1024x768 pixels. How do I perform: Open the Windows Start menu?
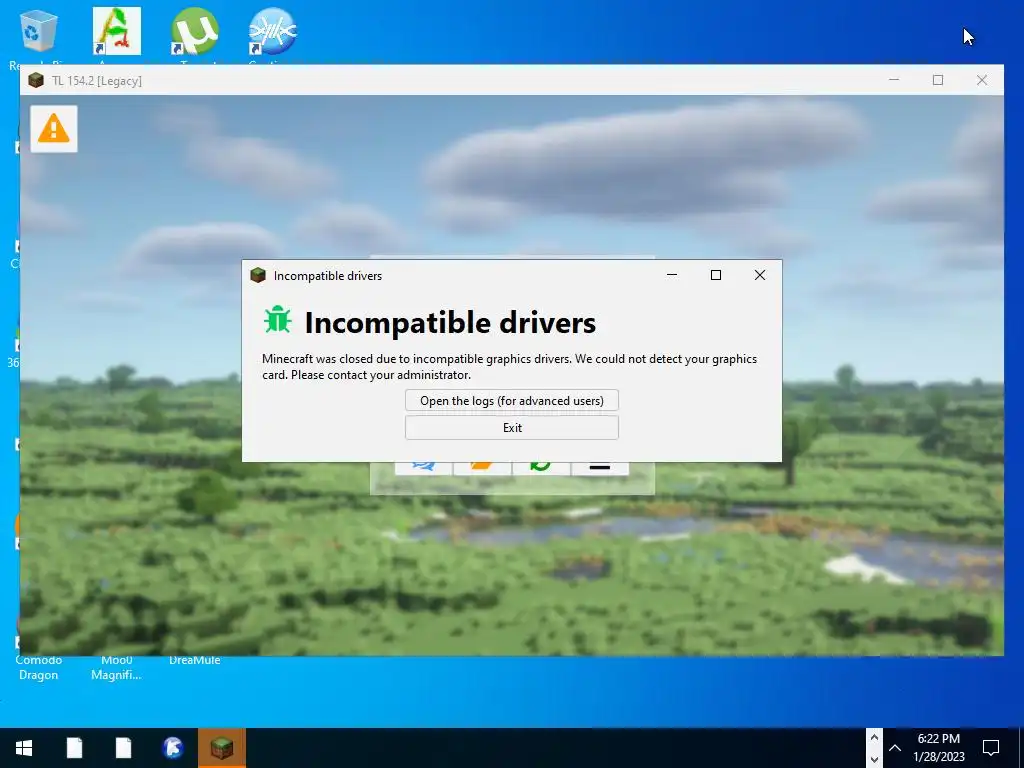point(24,748)
